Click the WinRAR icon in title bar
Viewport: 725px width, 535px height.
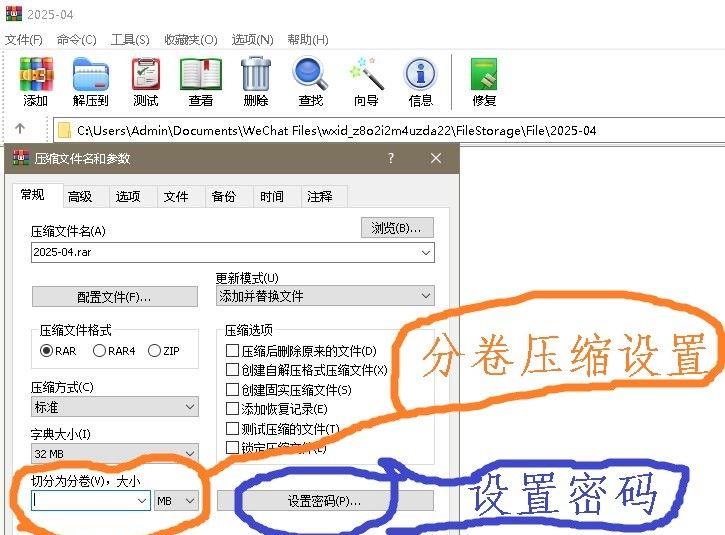click(13, 14)
